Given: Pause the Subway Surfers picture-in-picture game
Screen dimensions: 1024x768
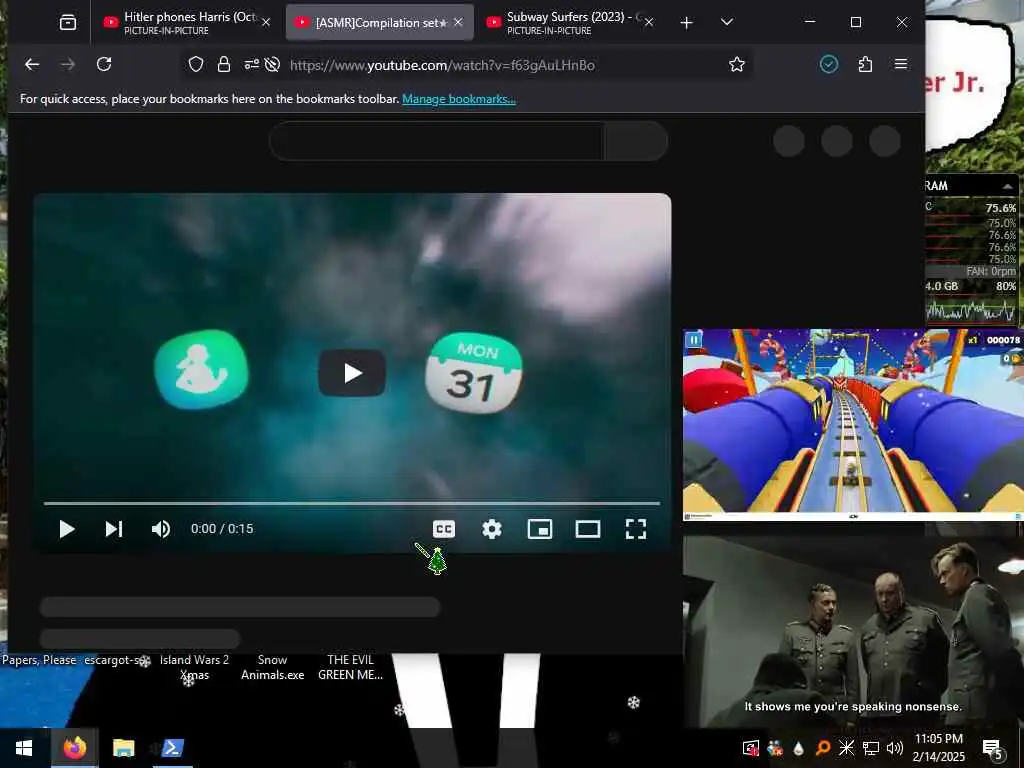Looking at the screenshot, I should click(x=694, y=340).
